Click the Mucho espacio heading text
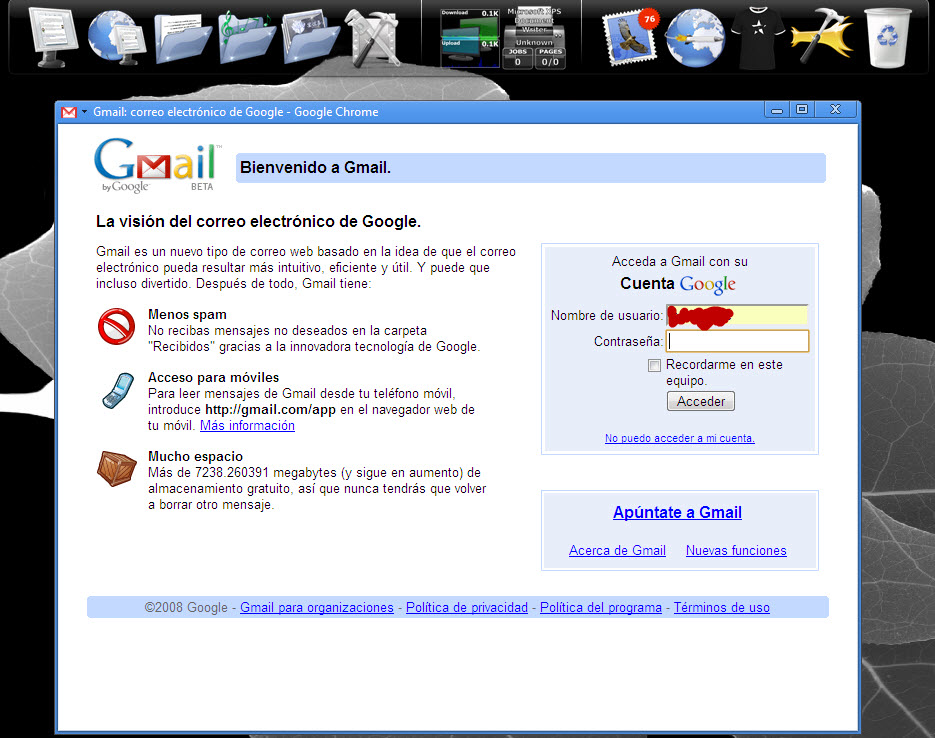 (196, 456)
